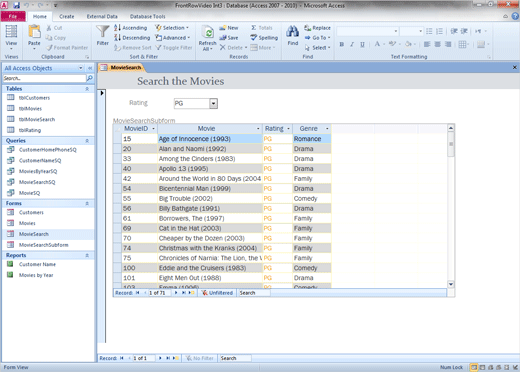Open the File tab
The height and width of the screenshot is (372, 520).
coord(13,16)
